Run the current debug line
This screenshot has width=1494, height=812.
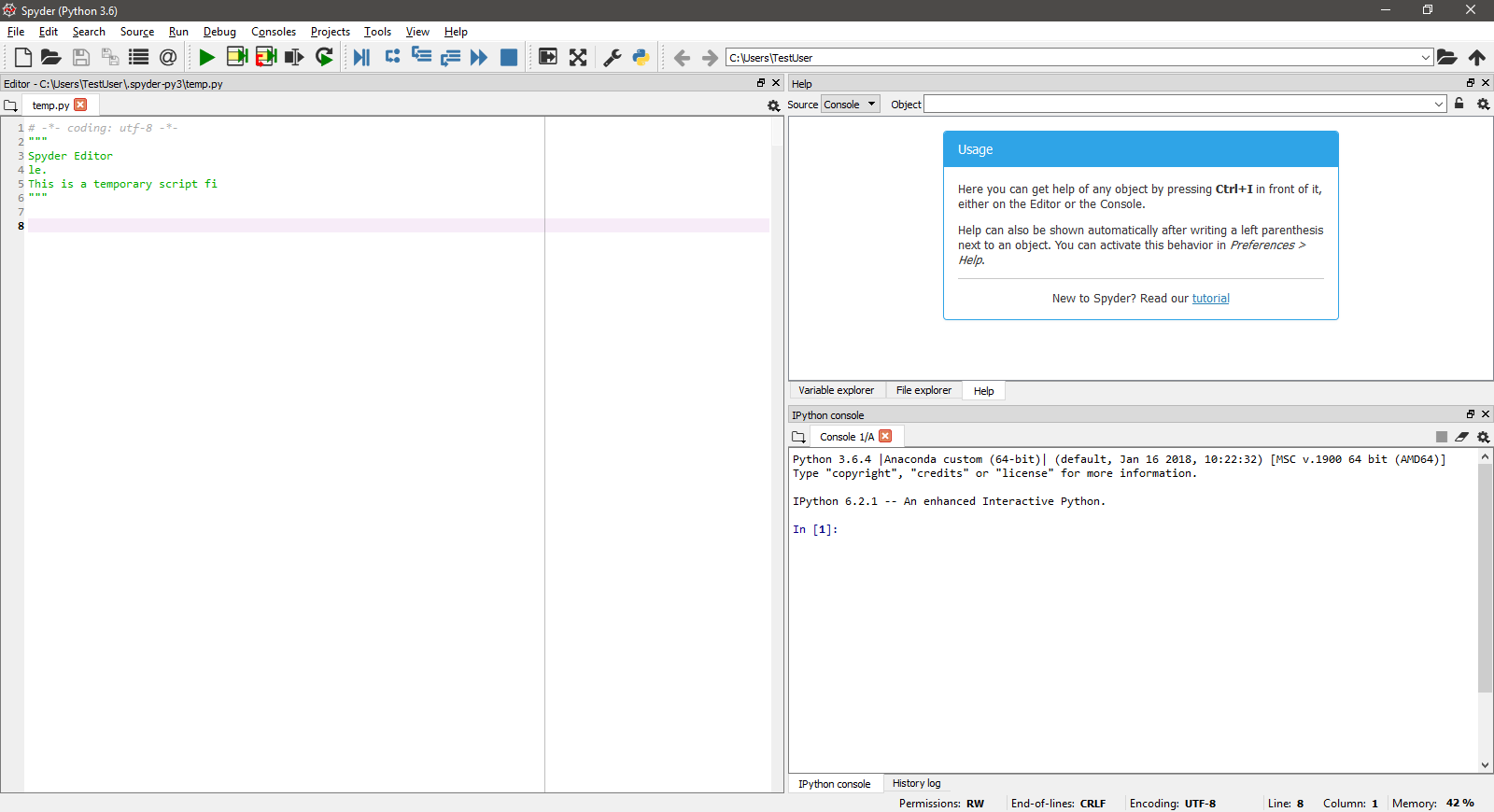[x=392, y=57]
